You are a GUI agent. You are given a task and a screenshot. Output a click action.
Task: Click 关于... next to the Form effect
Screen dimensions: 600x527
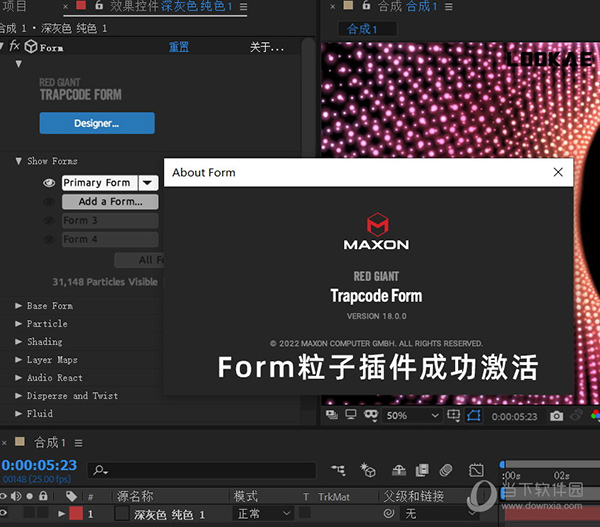267,47
